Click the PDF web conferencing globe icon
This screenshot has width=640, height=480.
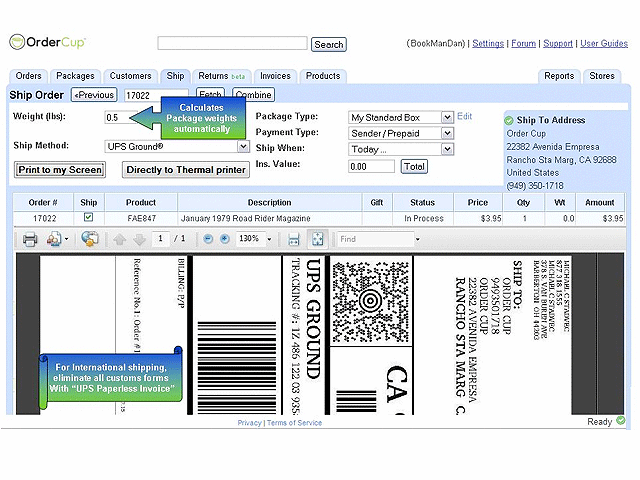pos(90,239)
